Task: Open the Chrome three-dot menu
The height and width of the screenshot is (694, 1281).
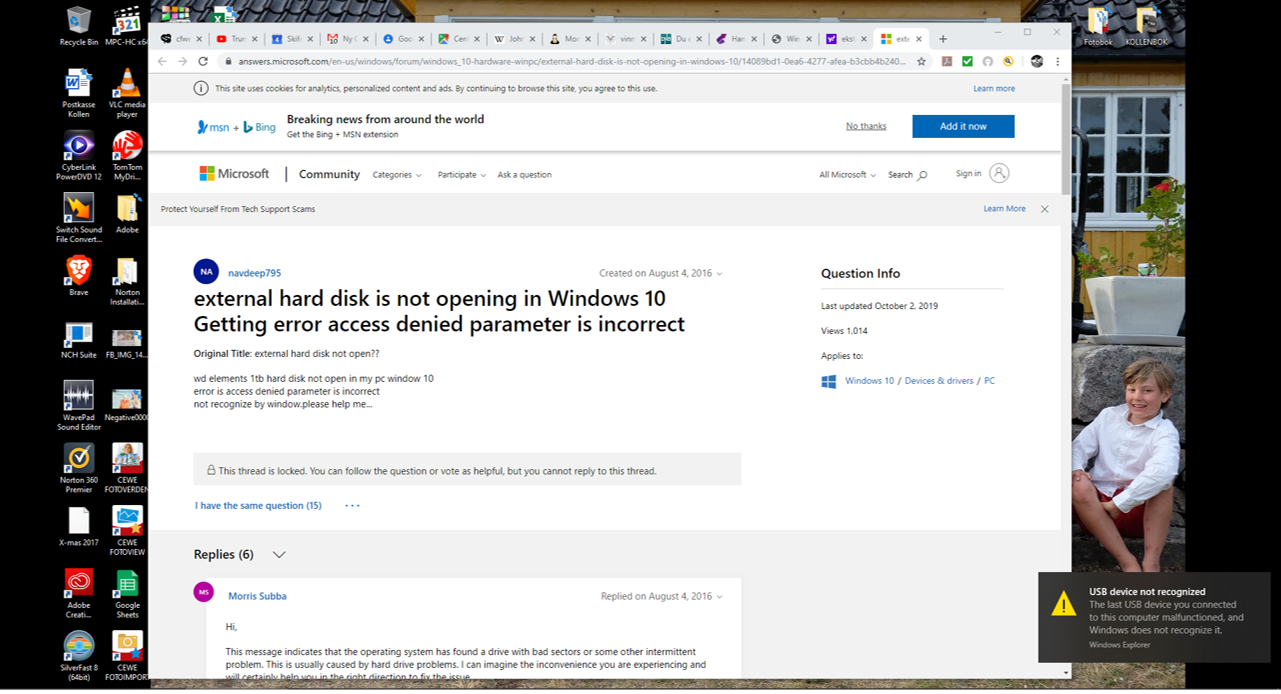Action: click(x=1058, y=61)
